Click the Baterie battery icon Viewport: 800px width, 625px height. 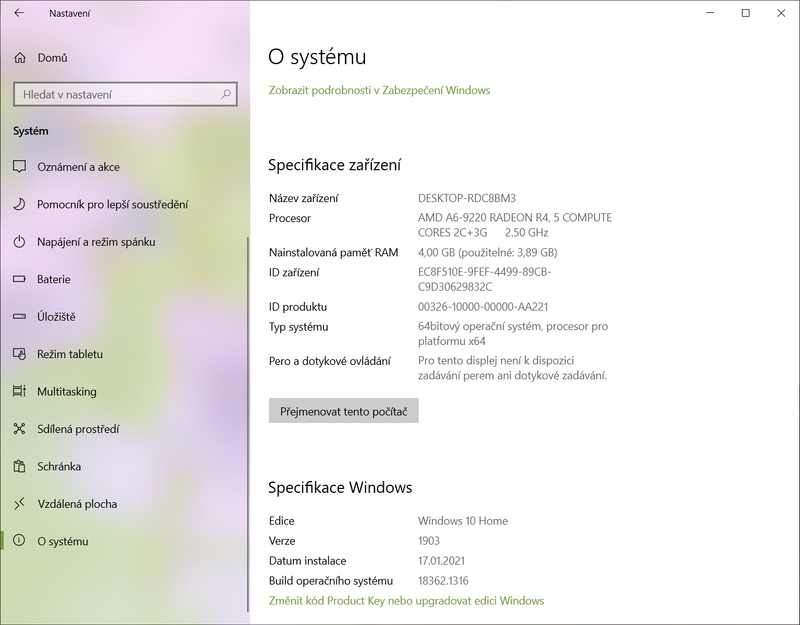click(x=19, y=279)
